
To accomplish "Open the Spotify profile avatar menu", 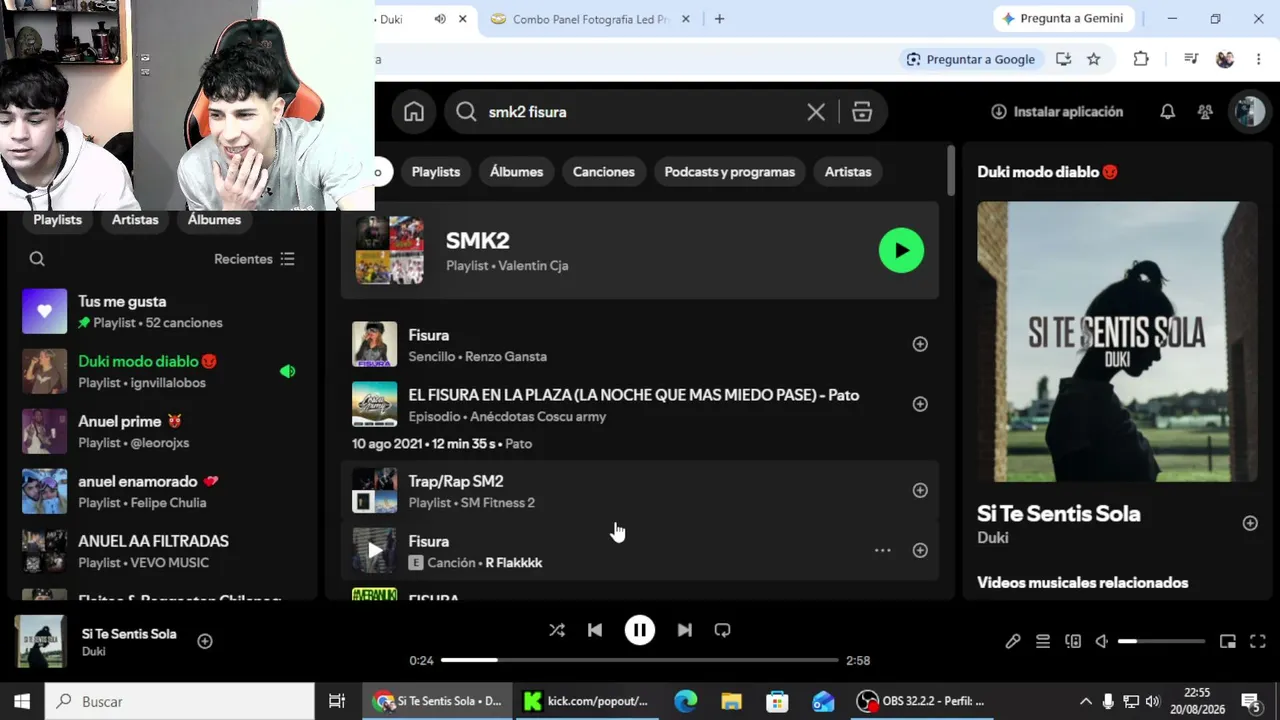I will 1248,112.
